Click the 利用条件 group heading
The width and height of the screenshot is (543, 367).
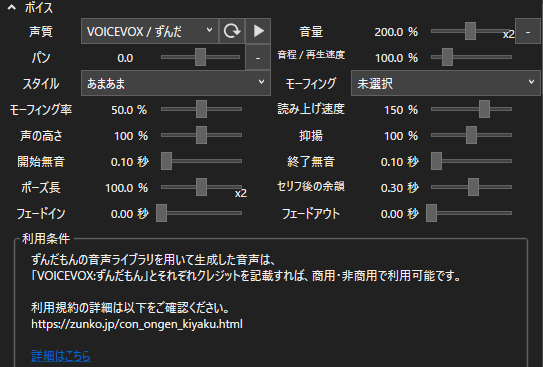click(x=46, y=239)
